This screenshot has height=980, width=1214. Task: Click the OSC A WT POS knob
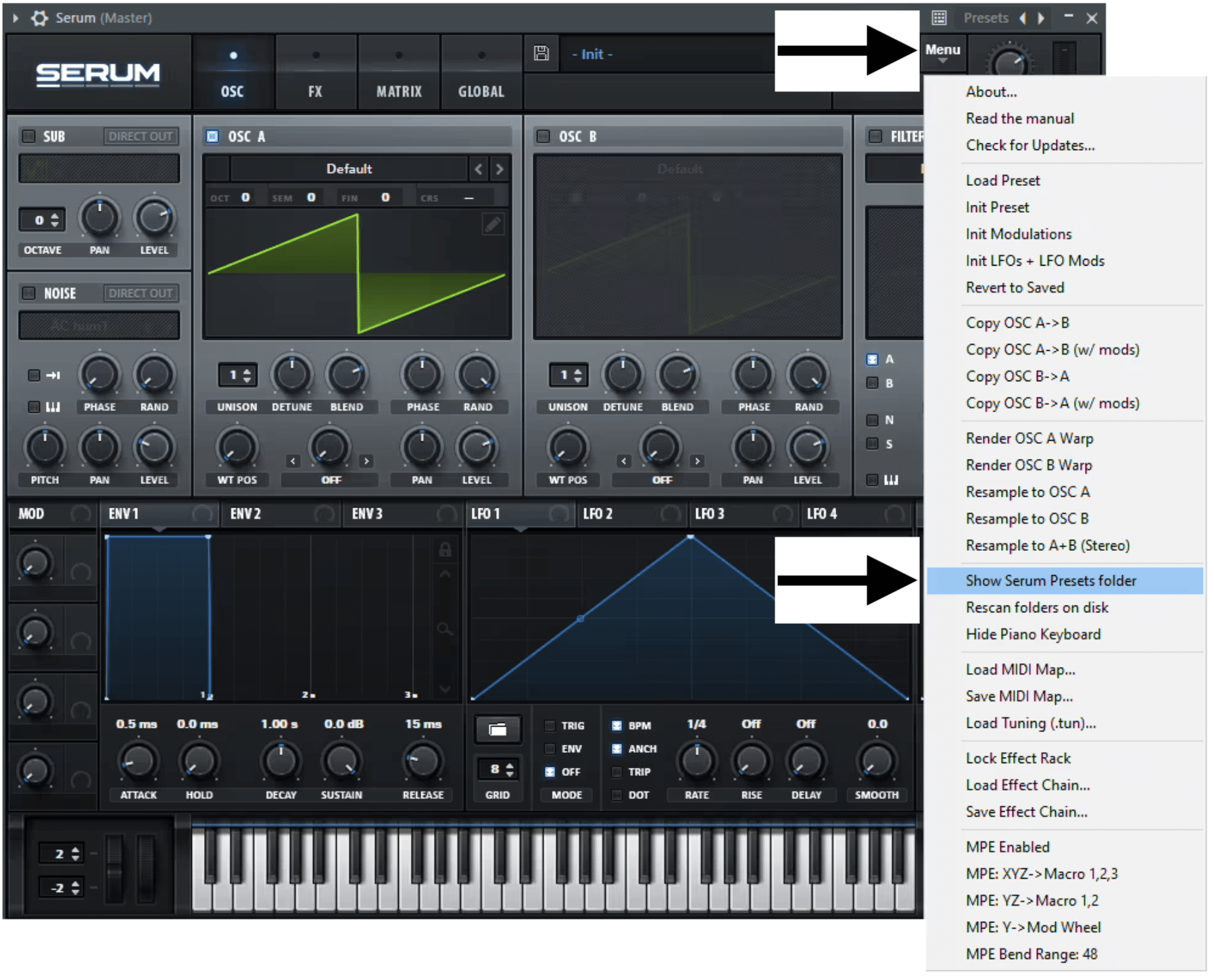pyautogui.click(x=237, y=447)
